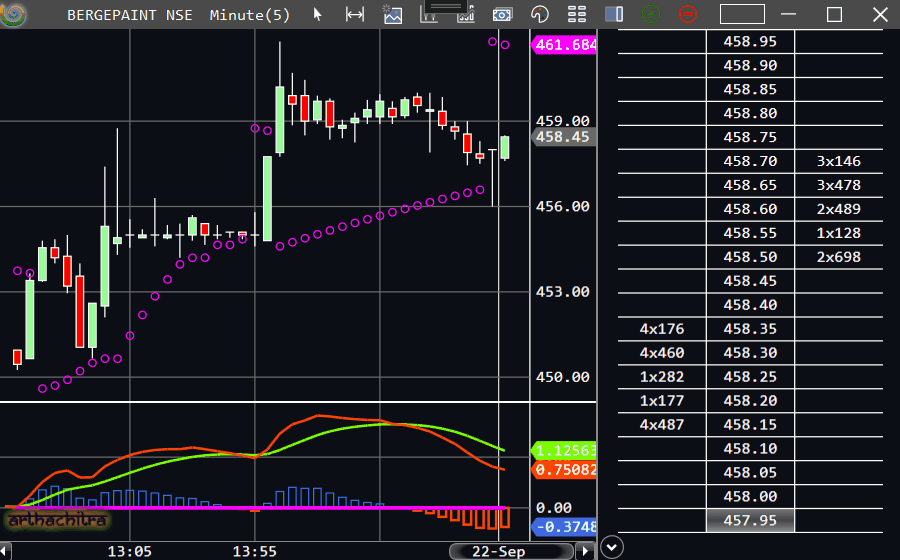The image size is (900, 560).
Task: Click the 13:05 time axis label
Action: click(x=130, y=552)
